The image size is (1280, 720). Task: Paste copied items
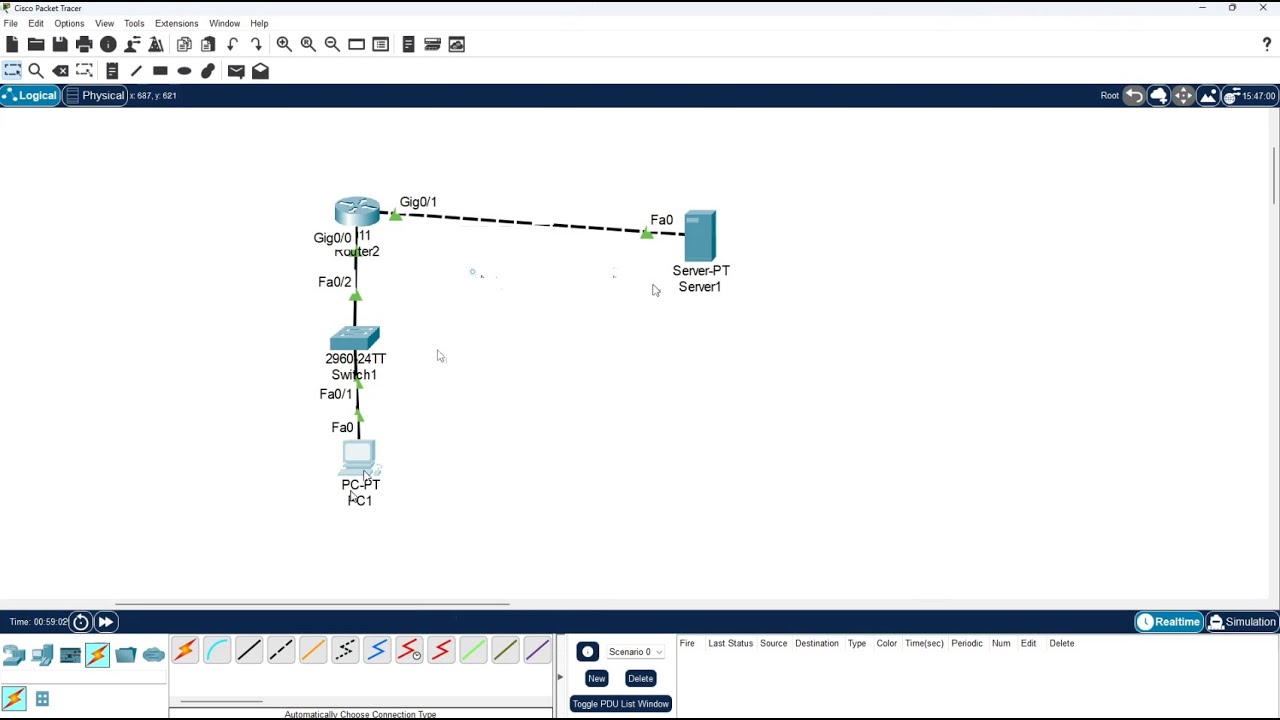pos(208,44)
